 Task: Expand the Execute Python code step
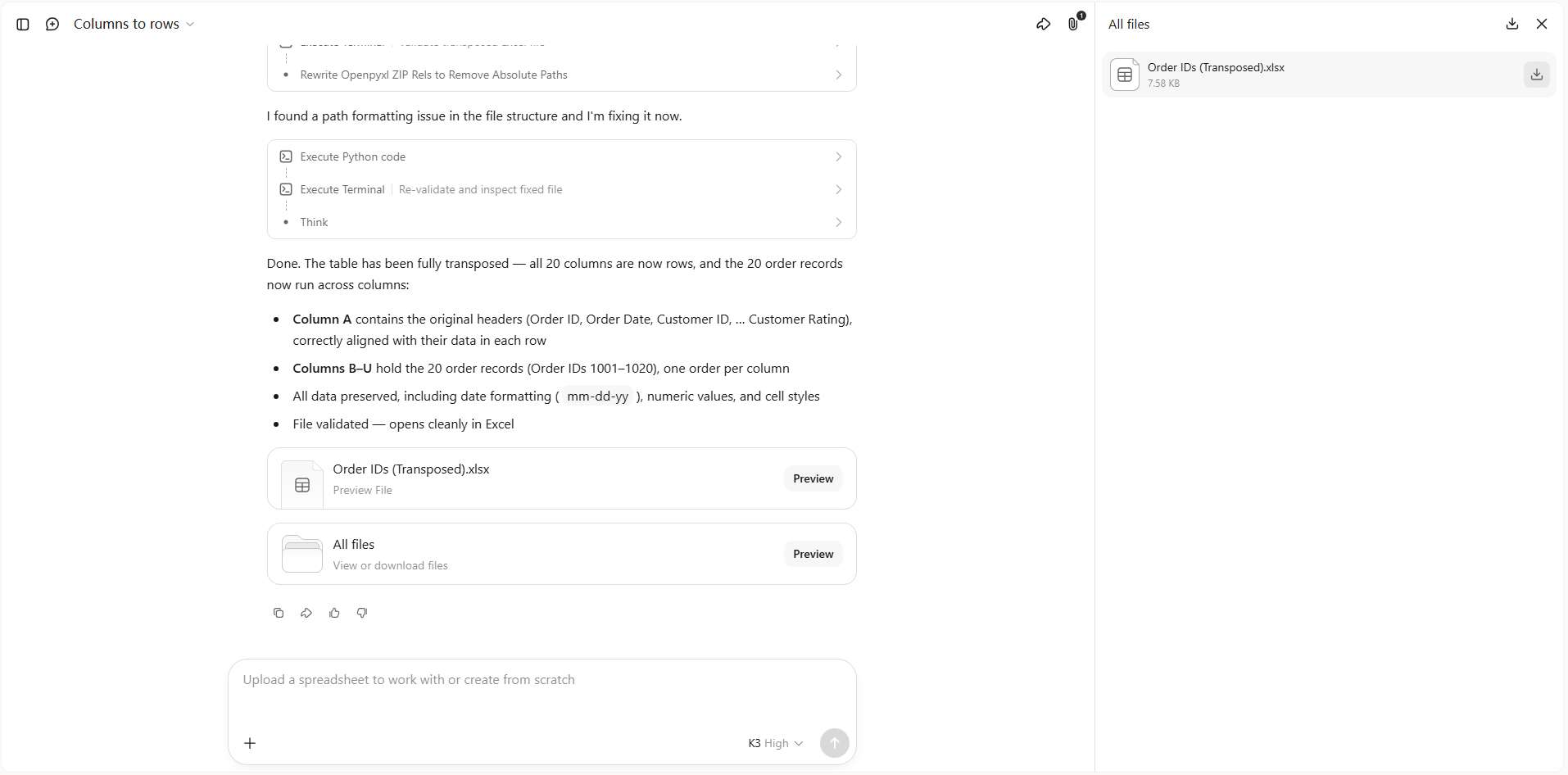tap(562, 156)
